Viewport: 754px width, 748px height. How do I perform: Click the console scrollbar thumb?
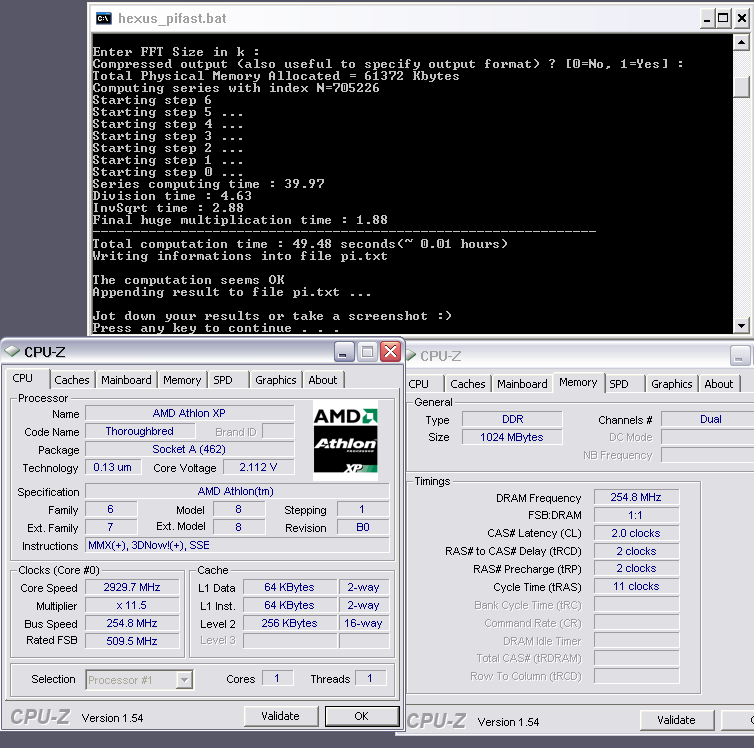pos(741,87)
